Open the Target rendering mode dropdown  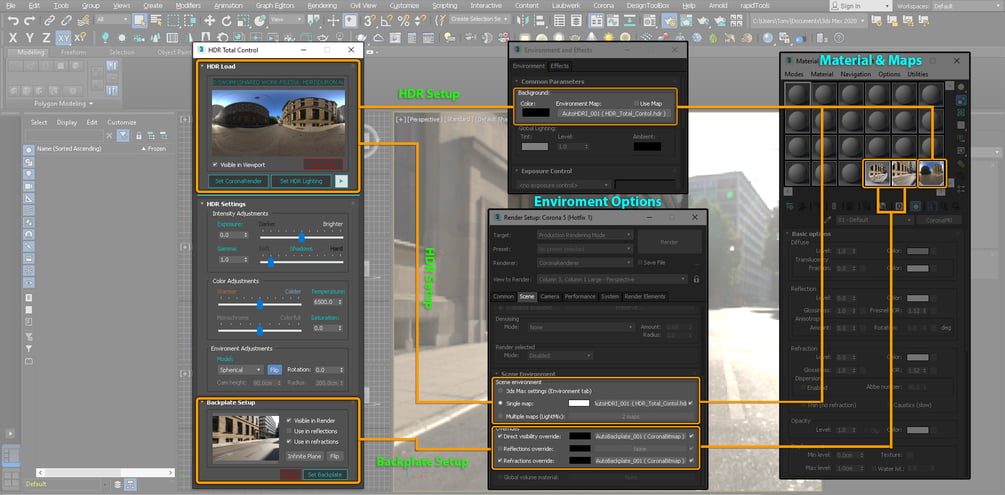pos(585,235)
